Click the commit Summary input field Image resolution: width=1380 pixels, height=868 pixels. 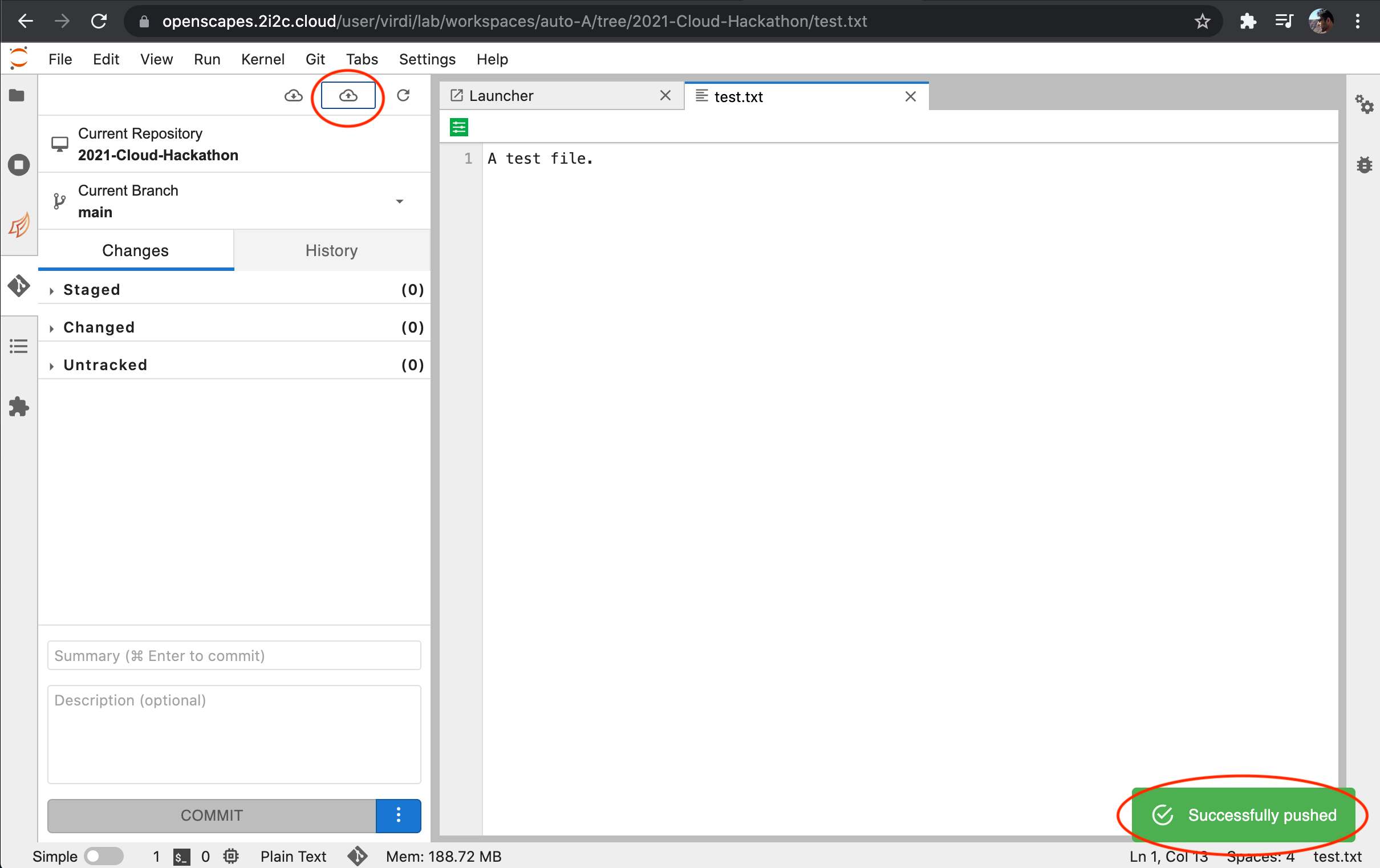point(234,655)
